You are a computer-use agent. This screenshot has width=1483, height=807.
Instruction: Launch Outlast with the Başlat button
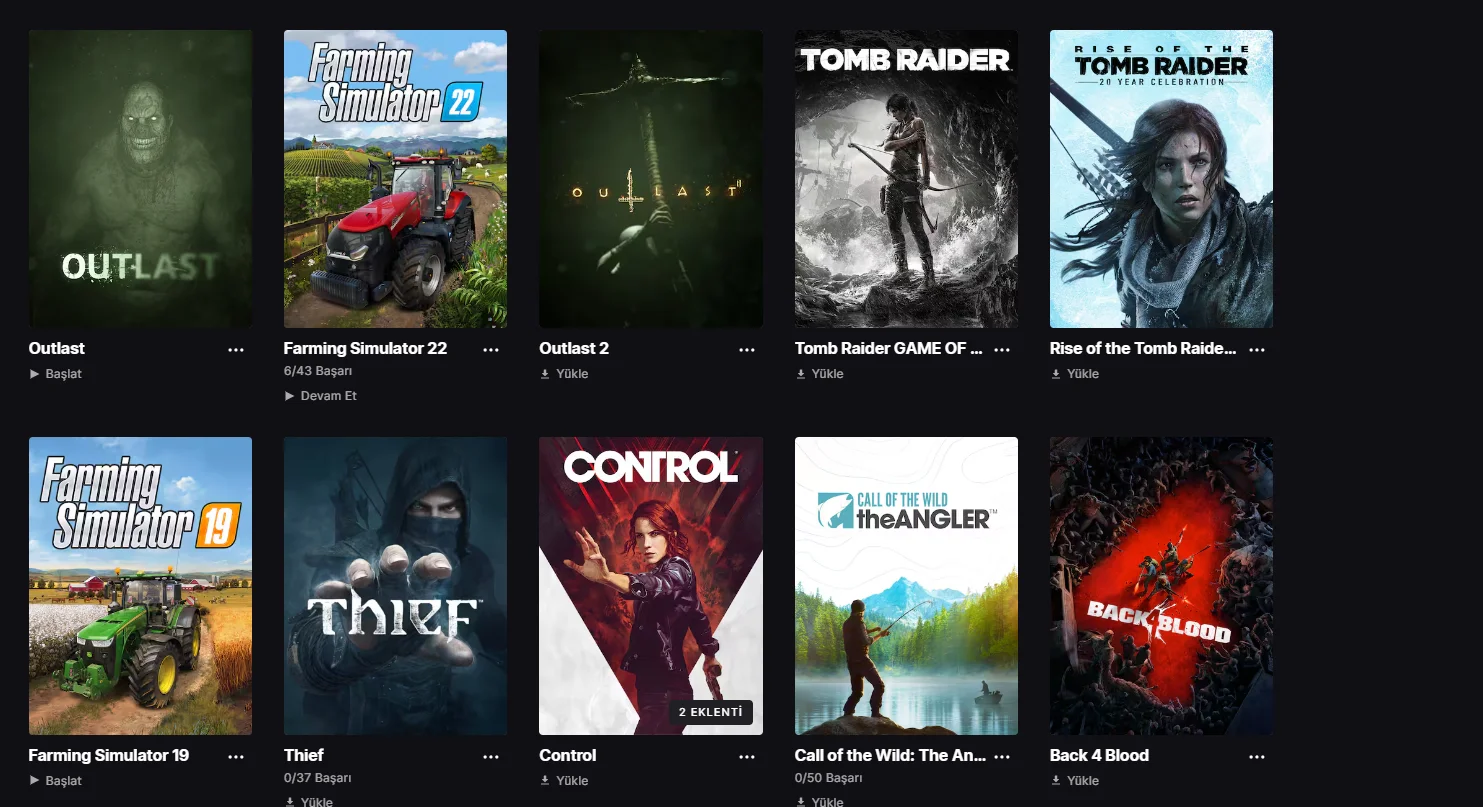click(x=56, y=374)
